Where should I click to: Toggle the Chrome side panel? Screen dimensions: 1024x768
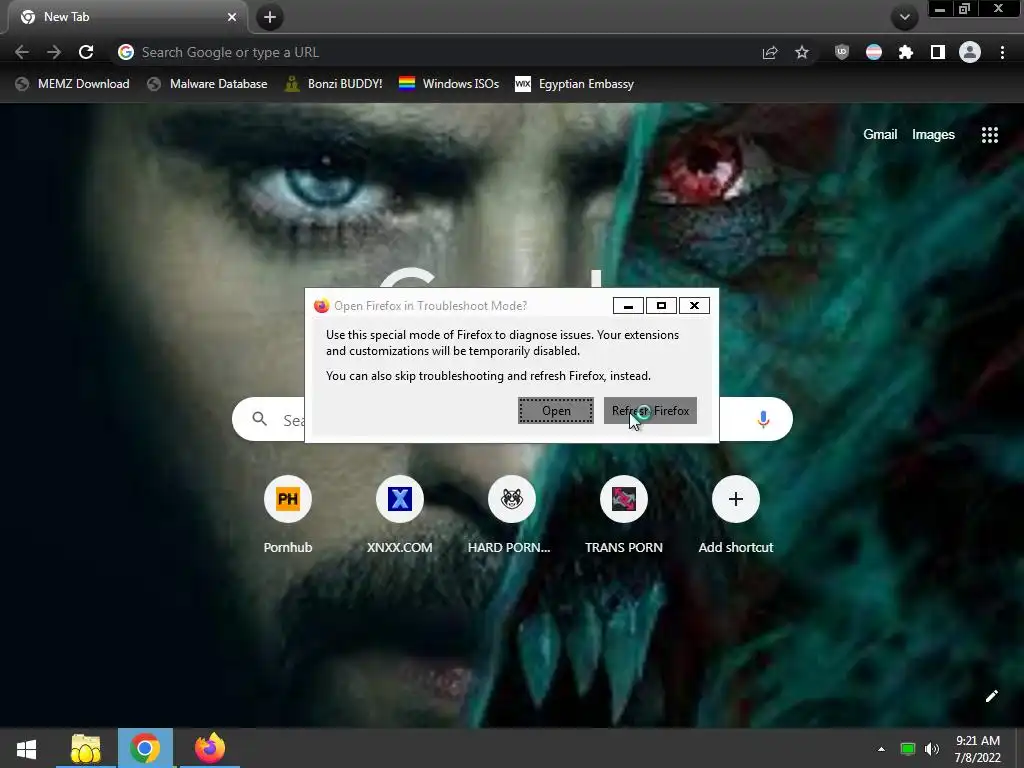click(x=938, y=52)
